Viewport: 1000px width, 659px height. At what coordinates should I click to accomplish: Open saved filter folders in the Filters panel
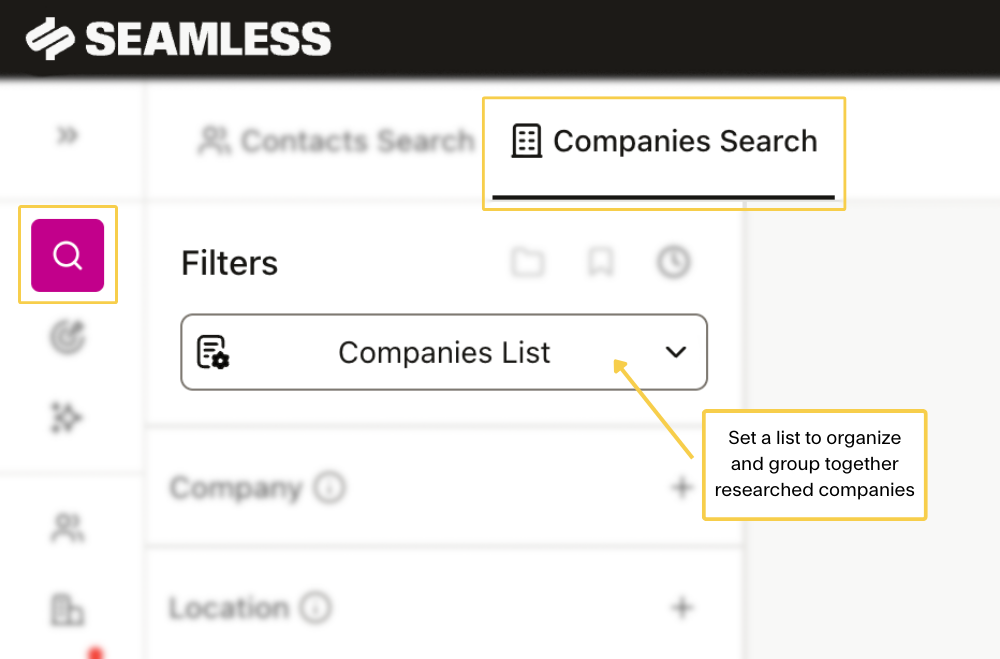[x=528, y=263]
